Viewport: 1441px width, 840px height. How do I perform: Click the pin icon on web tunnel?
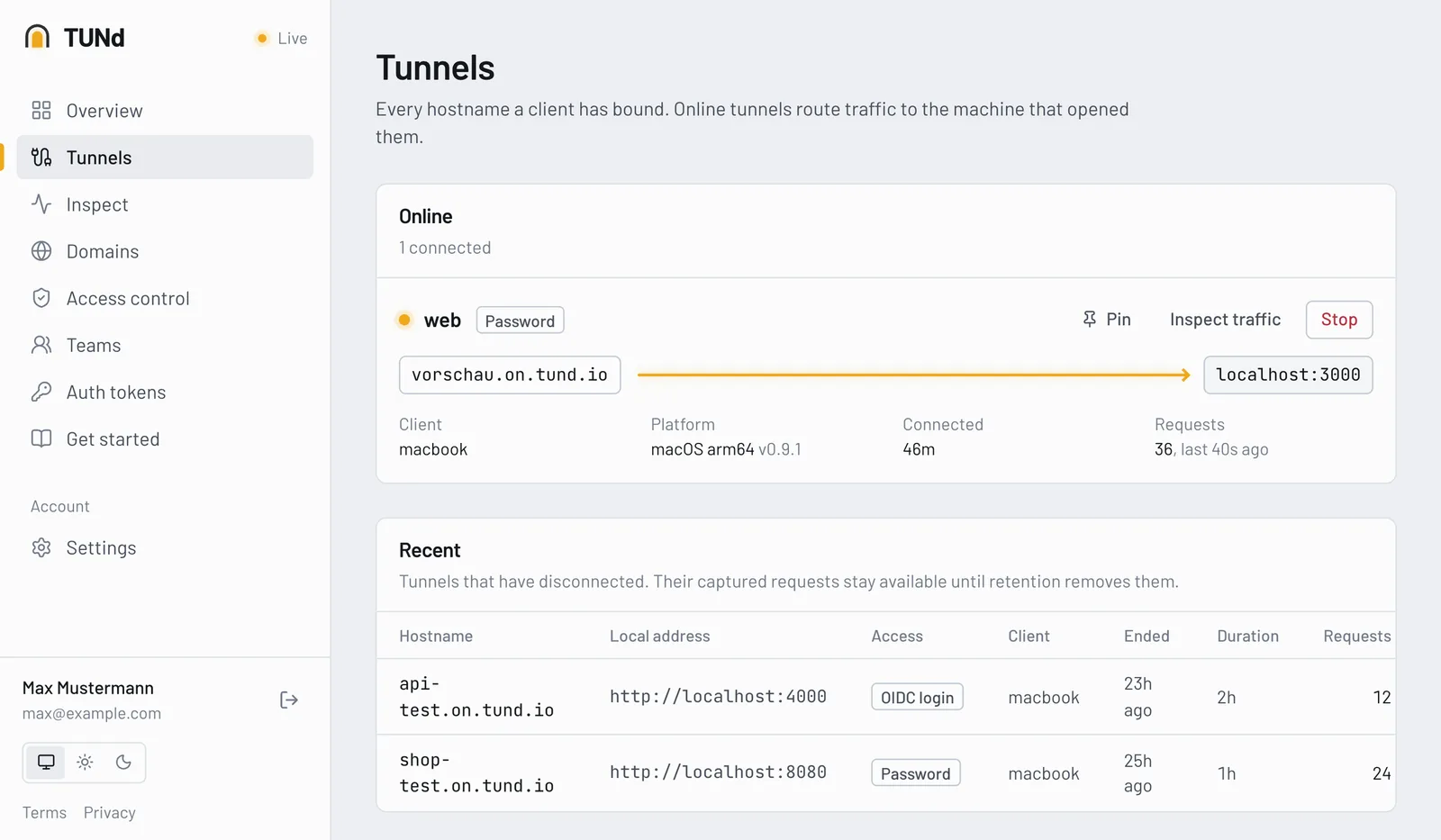coord(1090,319)
